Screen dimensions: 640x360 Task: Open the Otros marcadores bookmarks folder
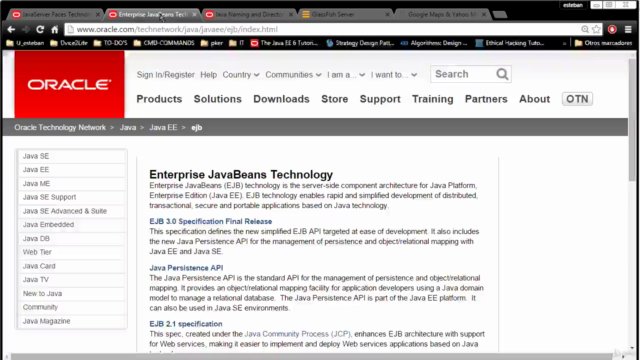pyautogui.click(x=603, y=43)
